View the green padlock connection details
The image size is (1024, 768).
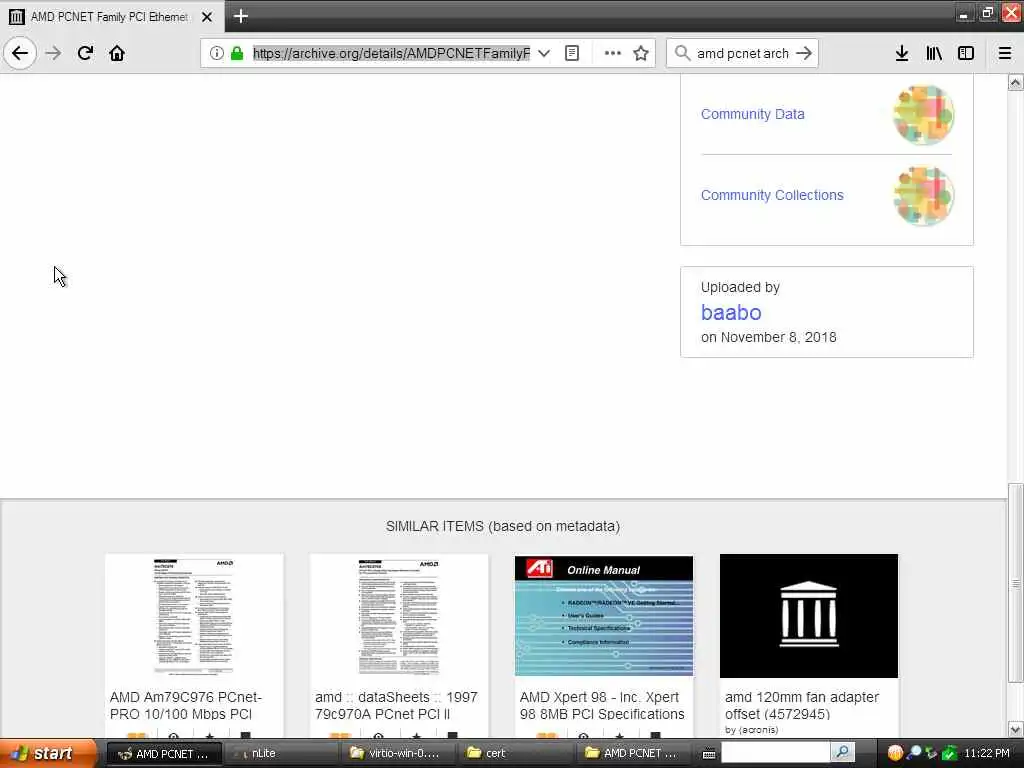pyautogui.click(x=237, y=53)
